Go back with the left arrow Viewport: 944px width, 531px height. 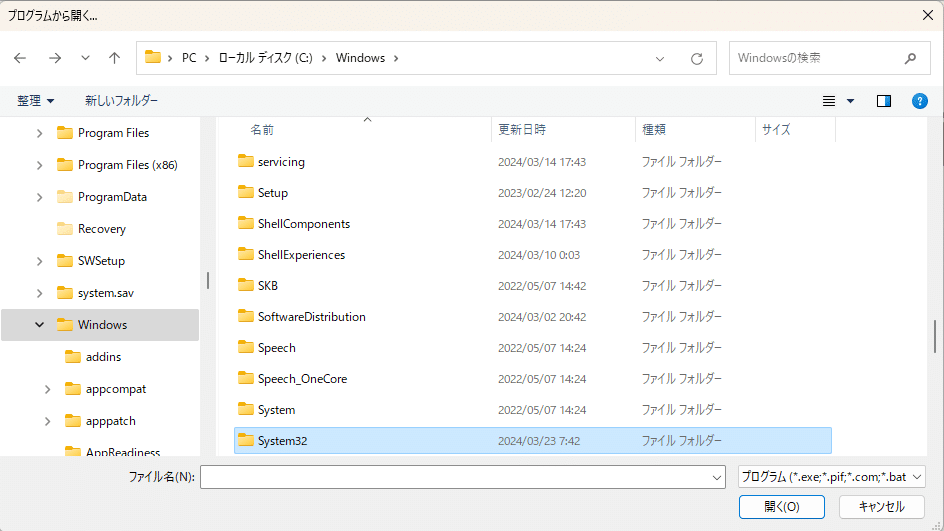click(x=20, y=58)
